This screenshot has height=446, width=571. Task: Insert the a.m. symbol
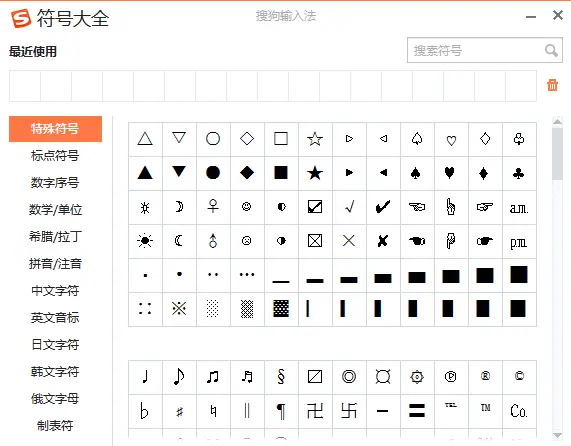point(519,208)
